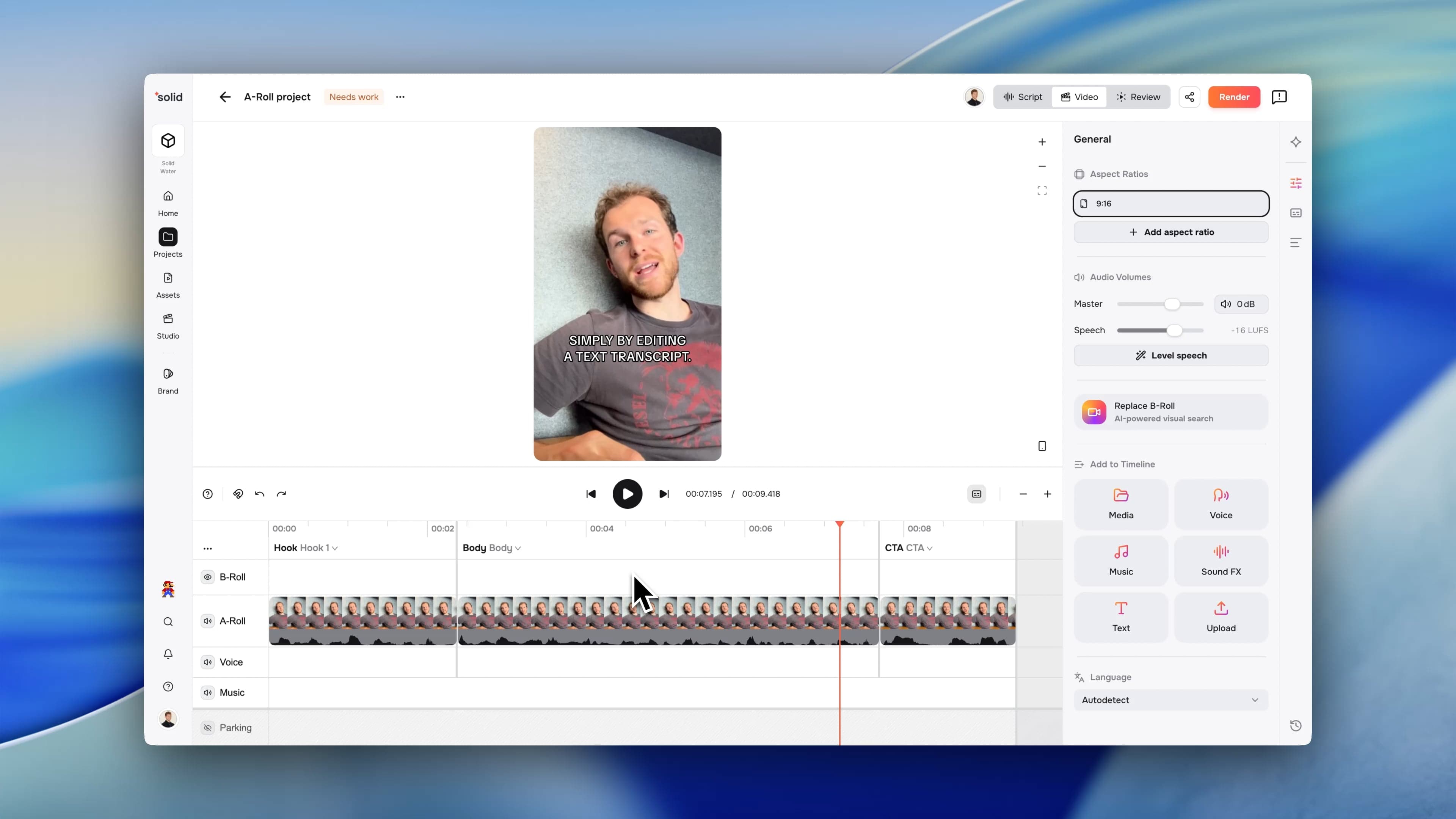Add Media to the timeline
The image size is (1456, 819).
(x=1121, y=504)
